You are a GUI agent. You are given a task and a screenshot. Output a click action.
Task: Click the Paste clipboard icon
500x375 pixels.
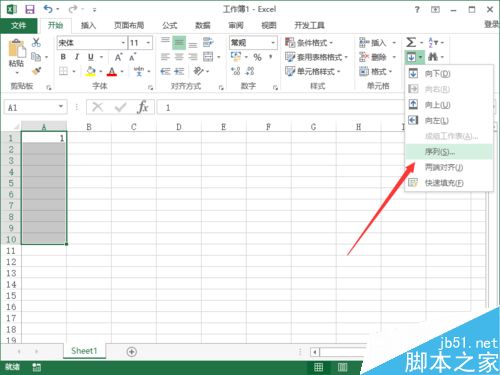(16, 49)
